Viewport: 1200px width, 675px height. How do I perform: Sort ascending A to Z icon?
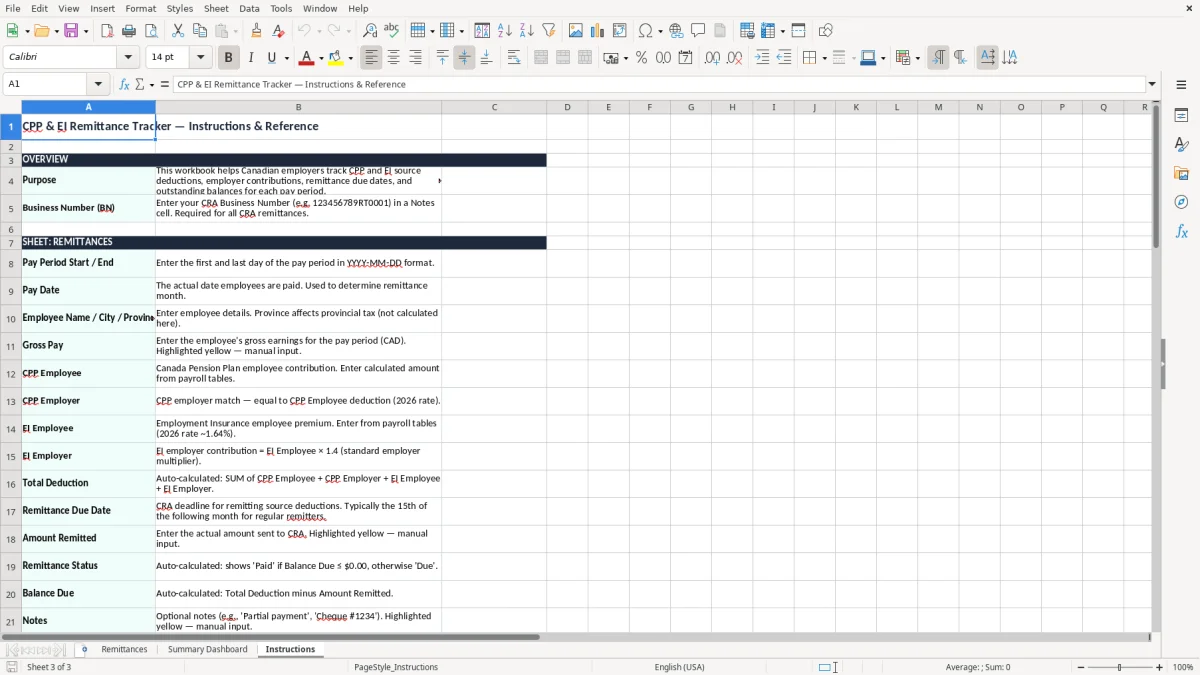pos(505,31)
